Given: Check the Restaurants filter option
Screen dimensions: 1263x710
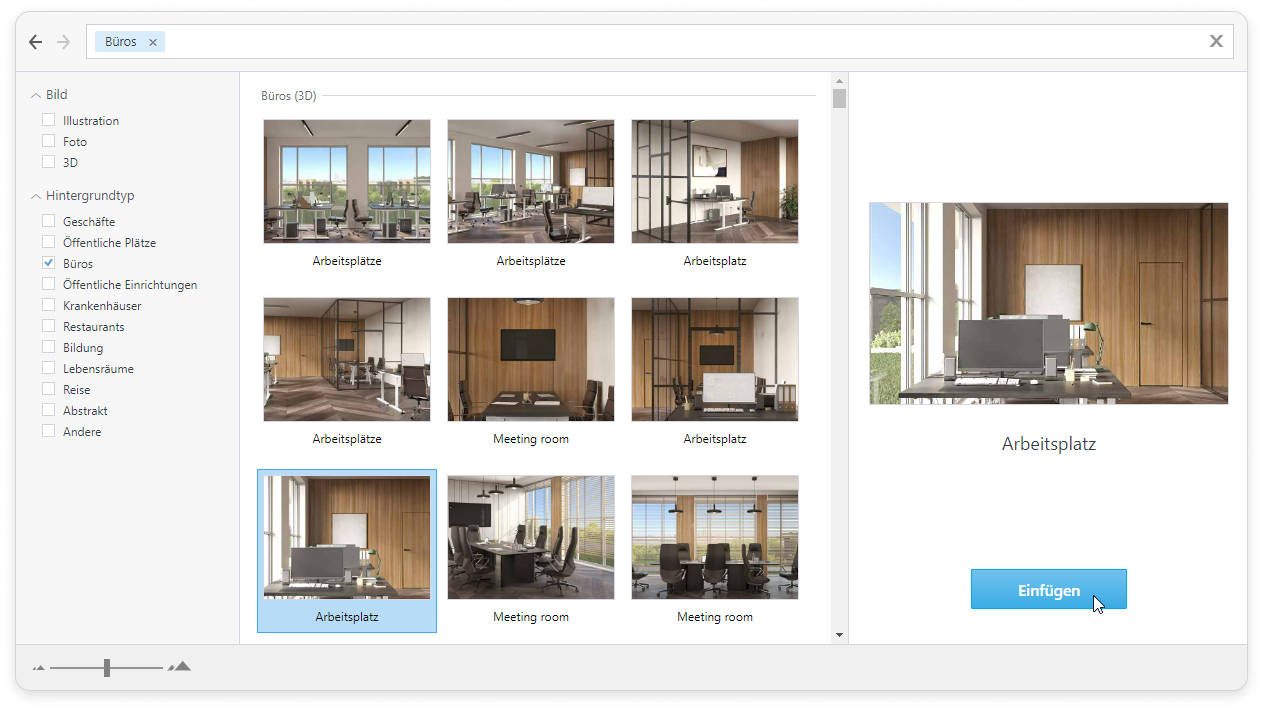Looking at the screenshot, I should pos(49,327).
